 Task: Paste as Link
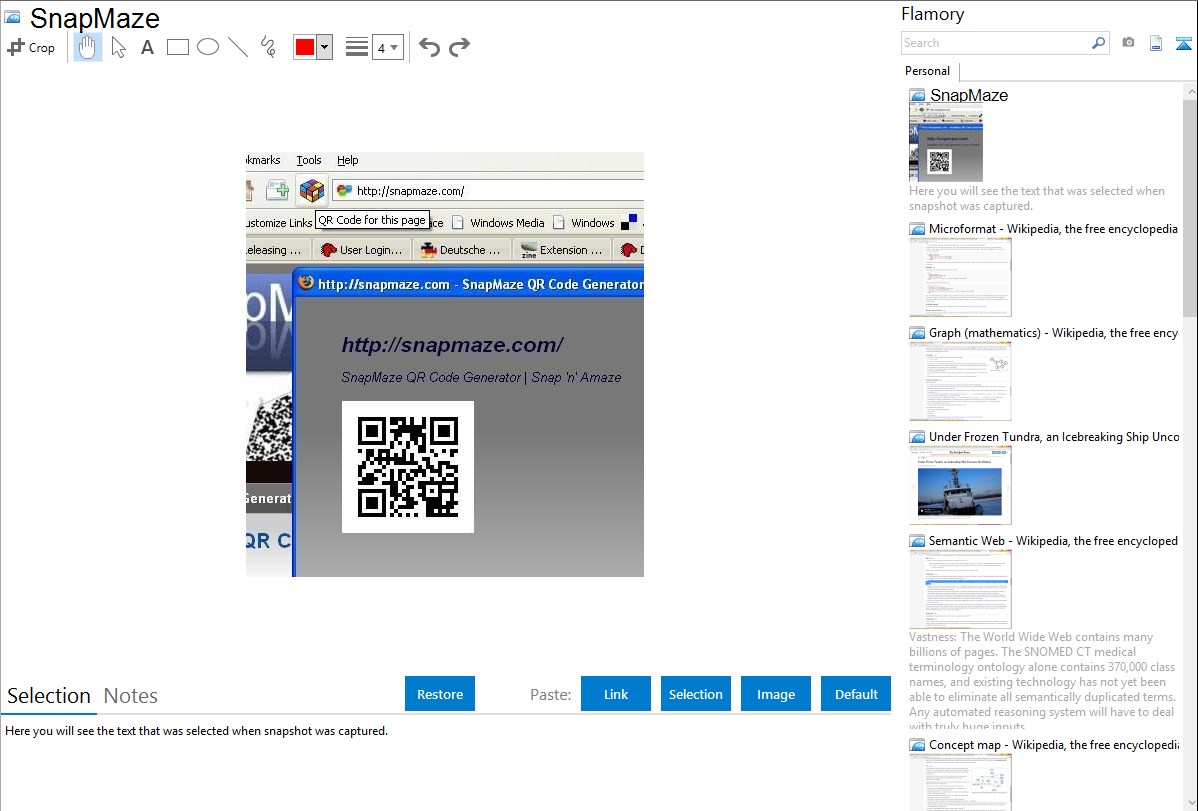[x=616, y=694]
